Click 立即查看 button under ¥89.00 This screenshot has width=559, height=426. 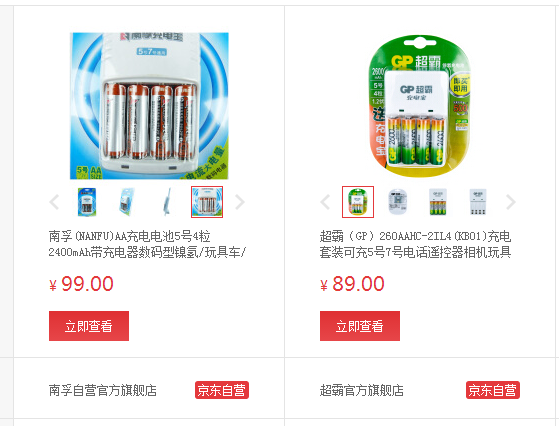point(360,326)
